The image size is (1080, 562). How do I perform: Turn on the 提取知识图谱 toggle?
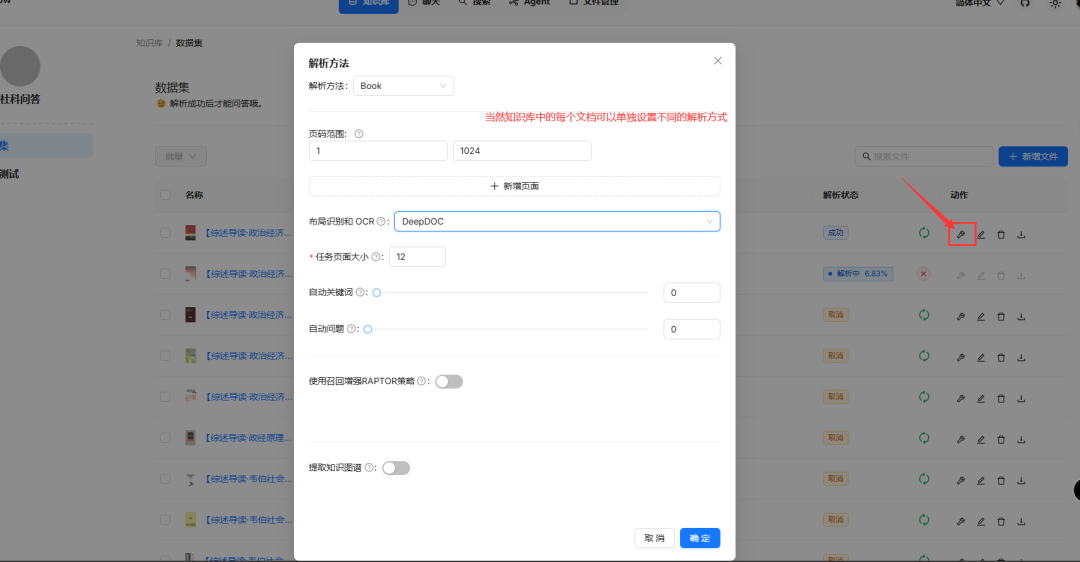pyautogui.click(x=396, y=468)
